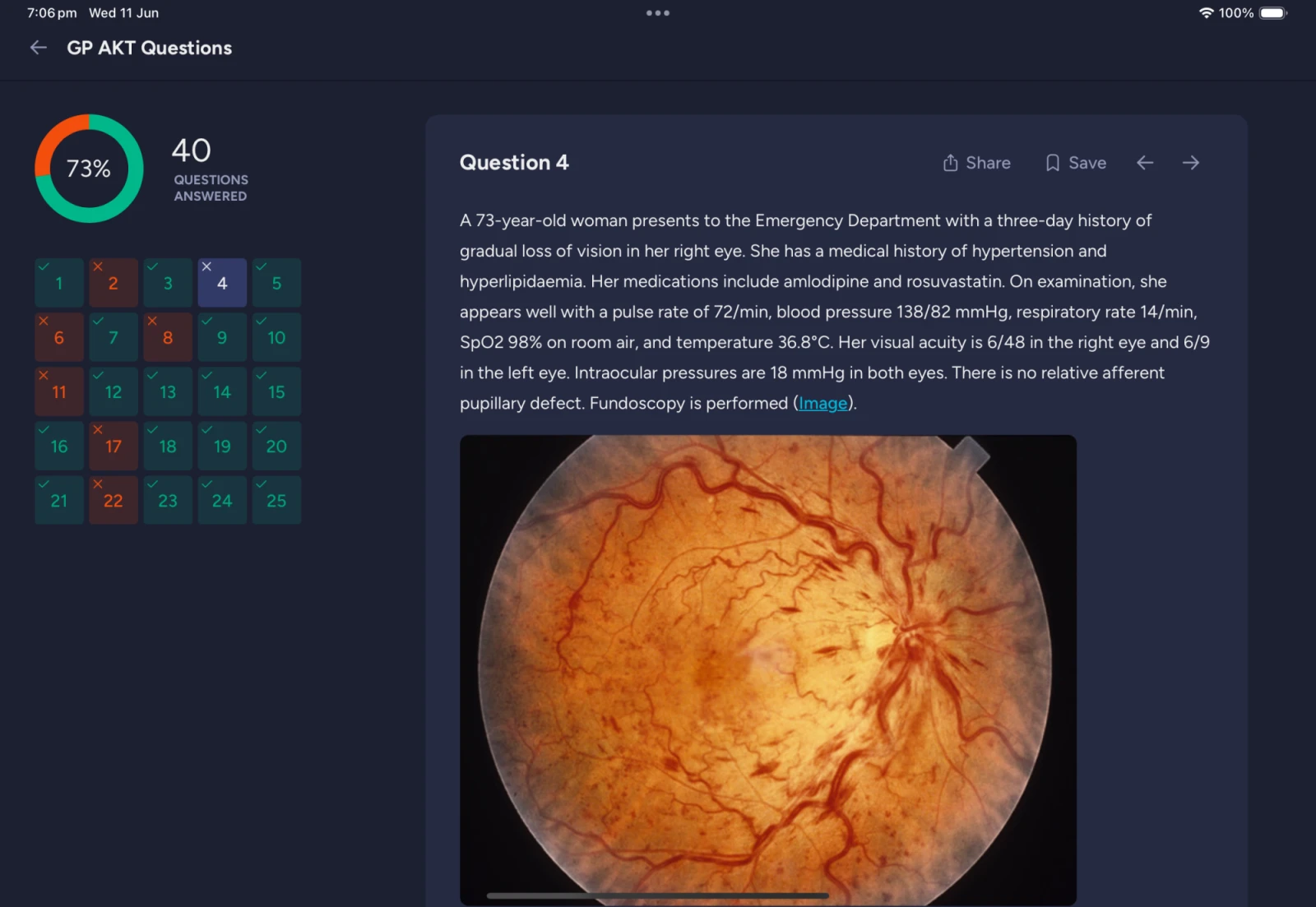Open the fundoscopy Image link
Screen dimensions: 1316x907
[822, 403]
